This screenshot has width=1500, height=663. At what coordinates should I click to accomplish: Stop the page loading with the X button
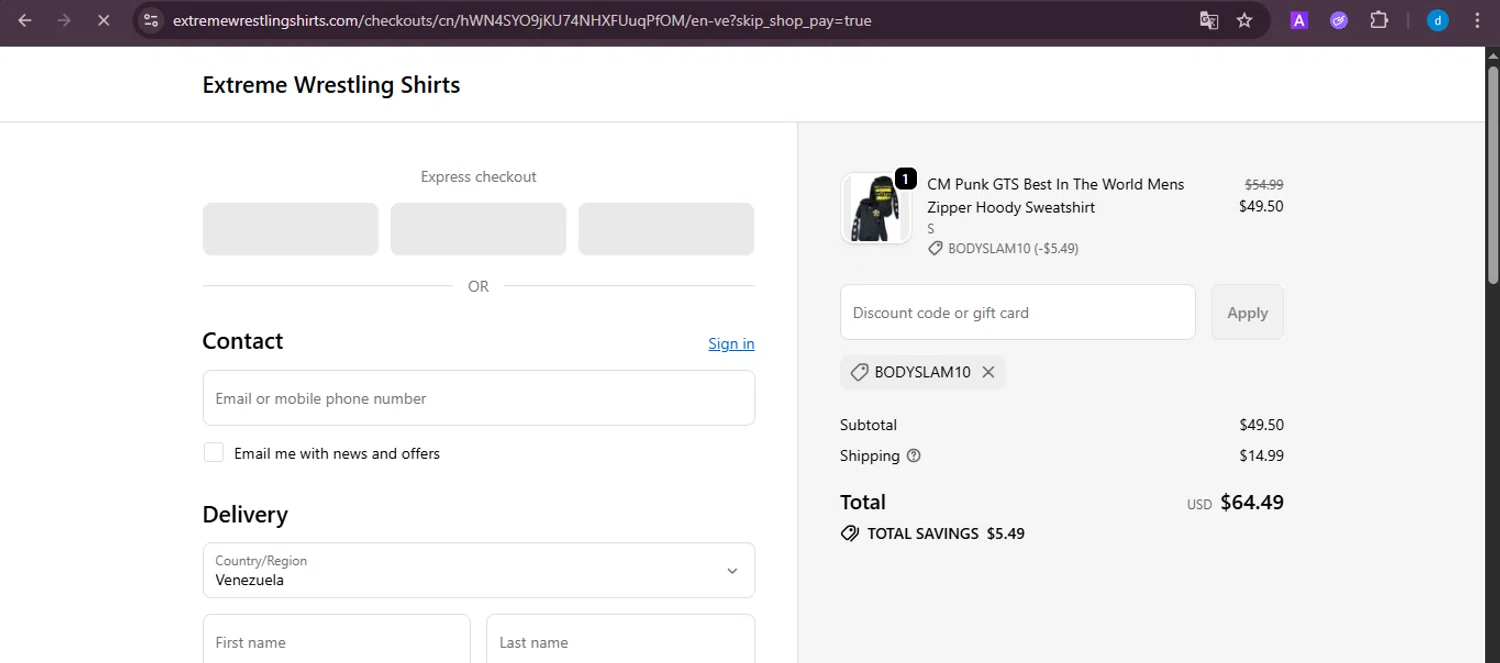point(103,20)
